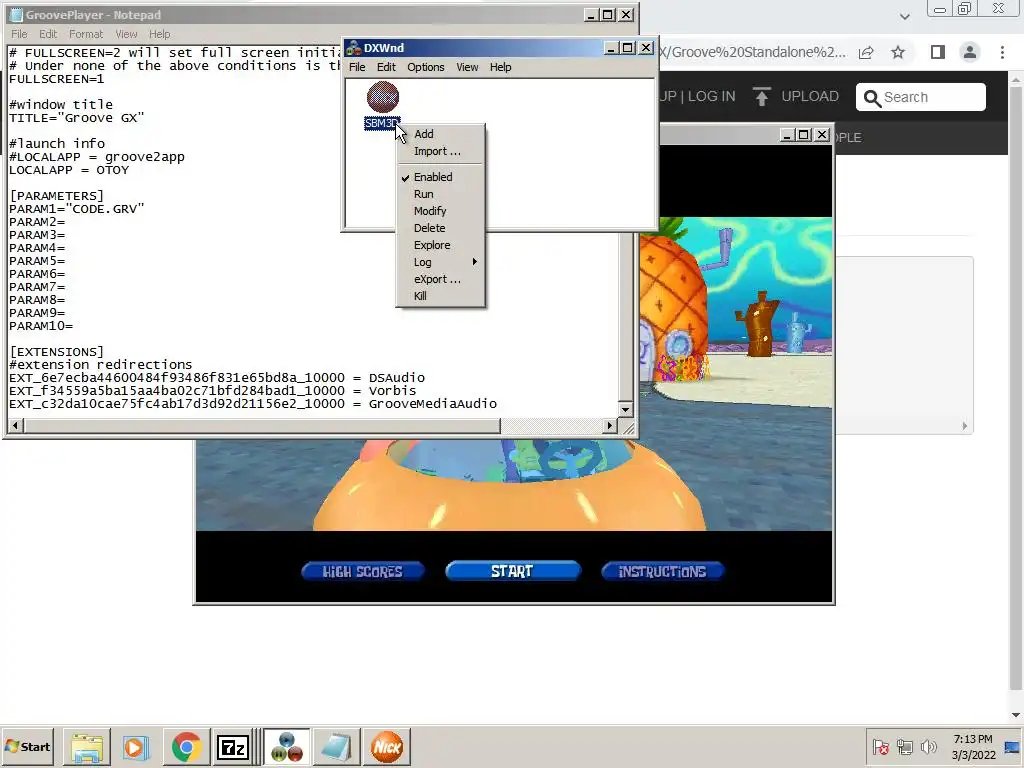Open Windows Media Player taskbar icon

(136, 746)
